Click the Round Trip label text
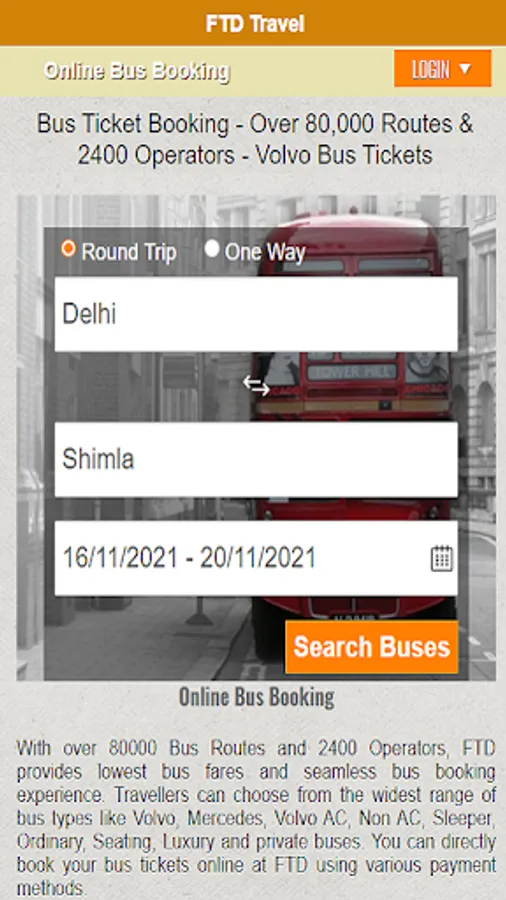506x900 pixels. [x=129, y=252]
